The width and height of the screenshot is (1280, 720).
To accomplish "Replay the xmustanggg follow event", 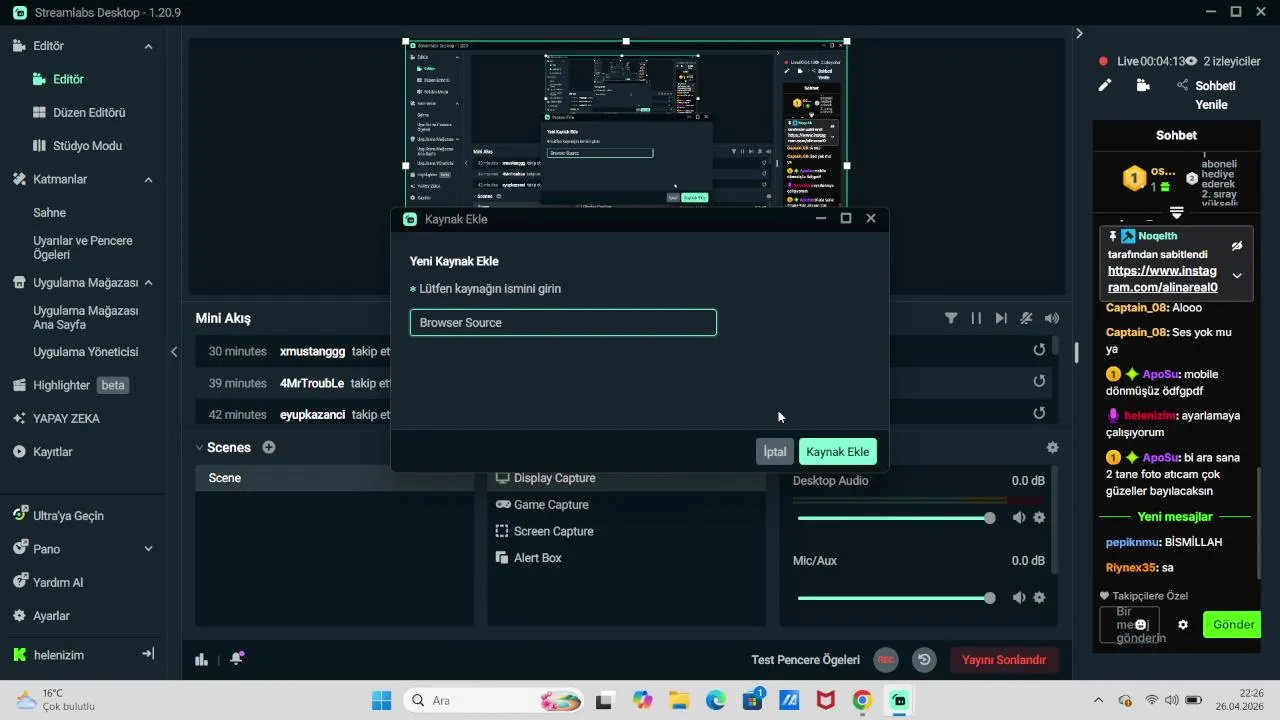I will 1039,350.
